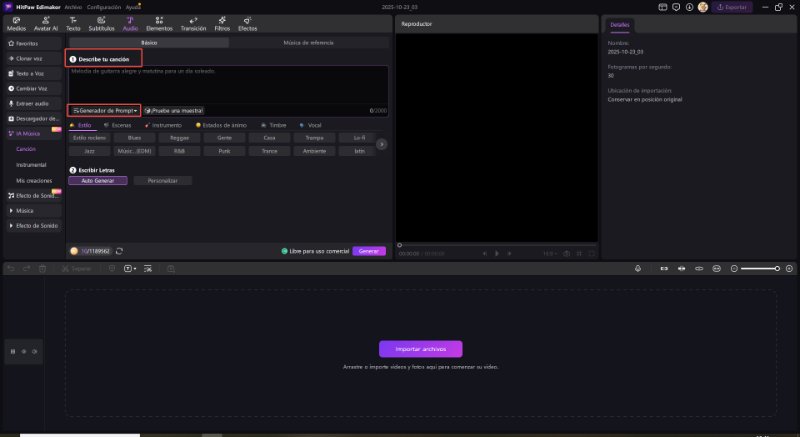Select the Personalizar lyrics option
This screenshot has width=800, height=437.
click(162, 180)
